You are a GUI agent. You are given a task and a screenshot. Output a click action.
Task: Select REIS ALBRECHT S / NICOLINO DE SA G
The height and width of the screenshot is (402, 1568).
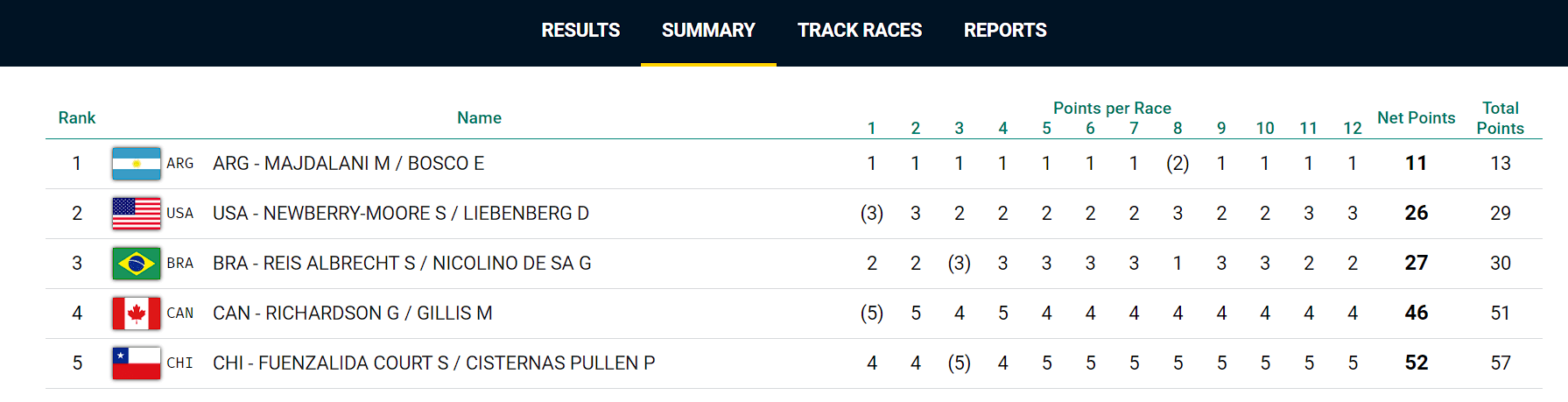click(x=402, y=264)
